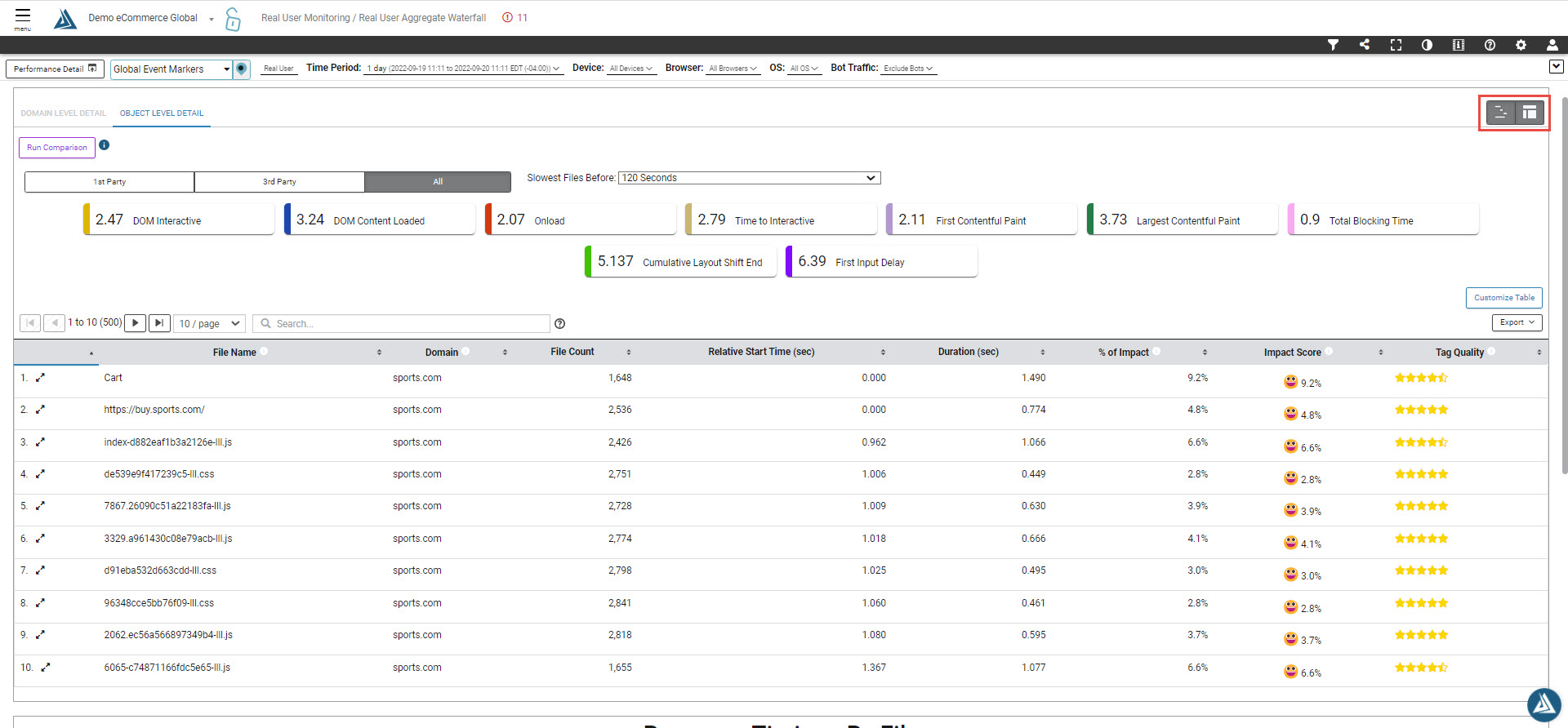1568x728 pixels.
Task: Open the settings gear icon
Action: point(1521,45)
